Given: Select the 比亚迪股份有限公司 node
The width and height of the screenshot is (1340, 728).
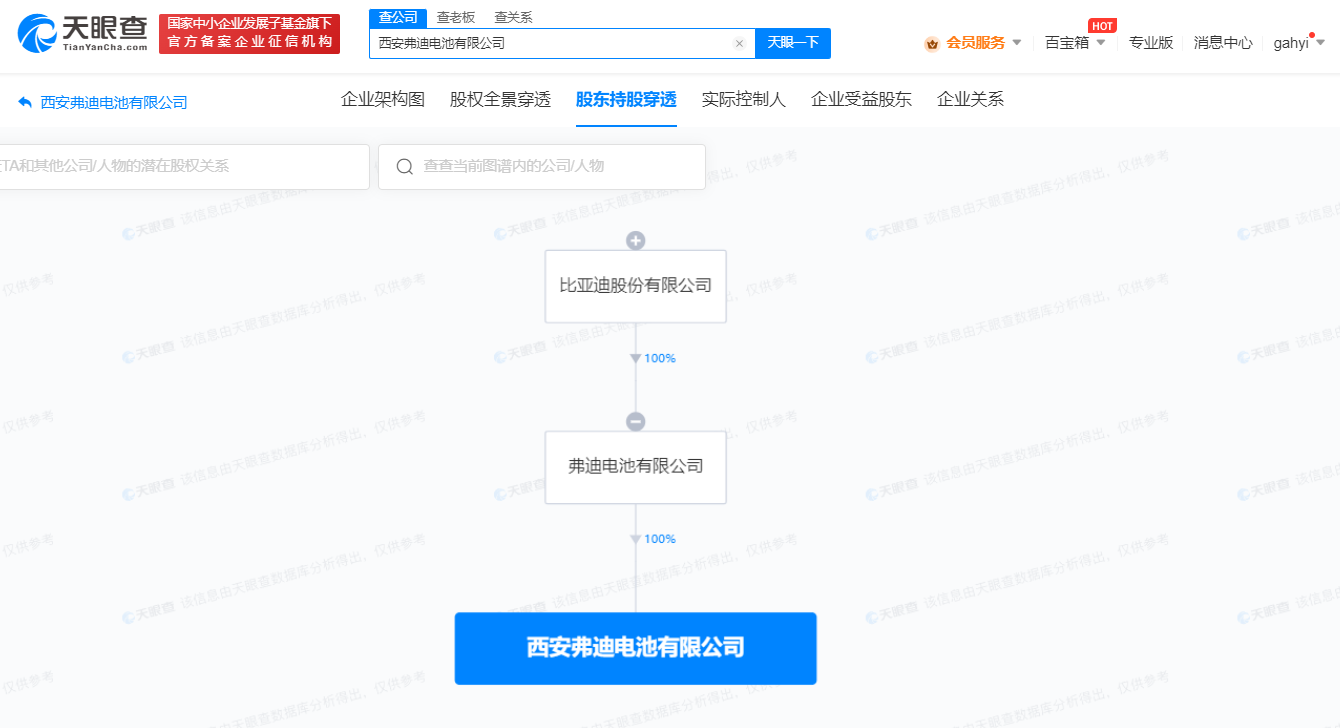Looking at the screenshot, I should [x=635, y=286].
